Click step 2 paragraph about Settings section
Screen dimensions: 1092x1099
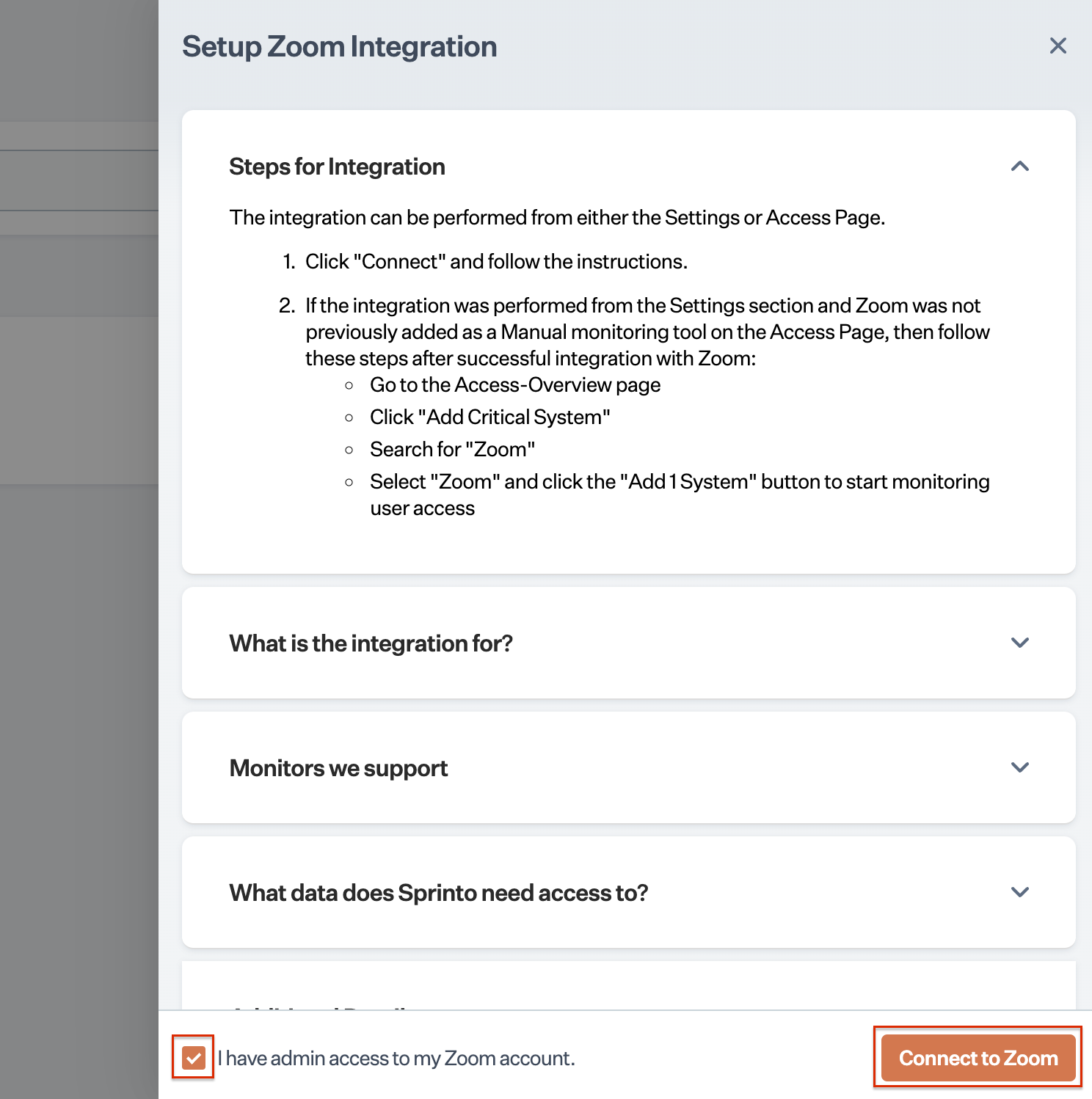tap(647, 332)
